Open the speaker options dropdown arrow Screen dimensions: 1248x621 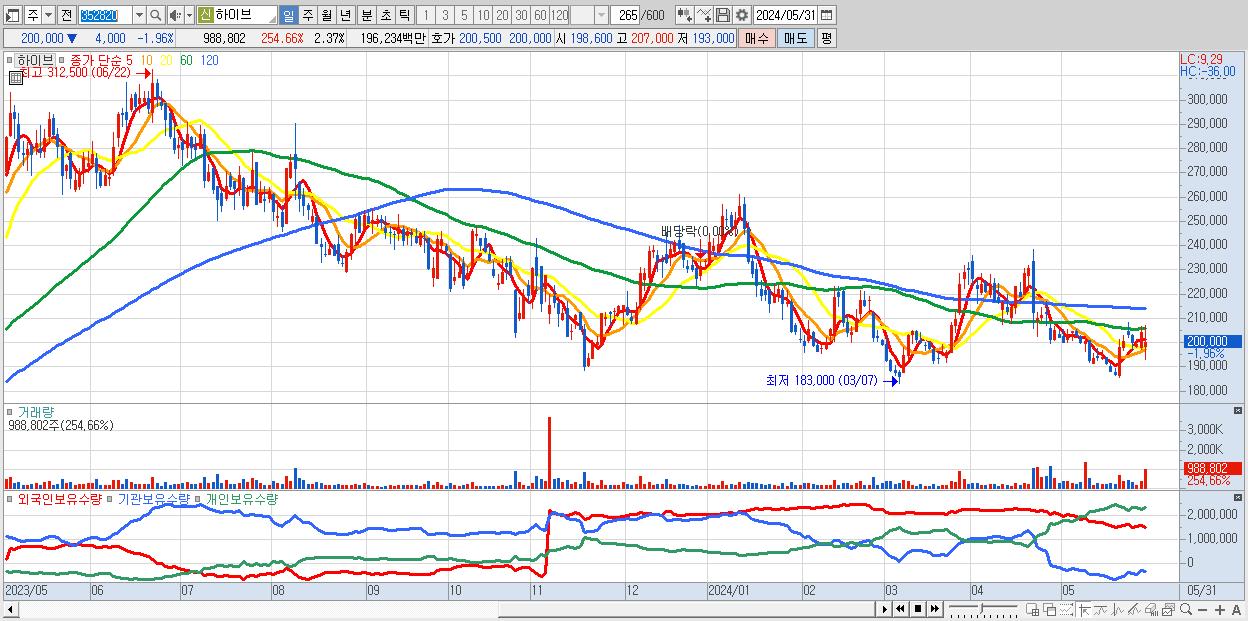coord(189,15)
